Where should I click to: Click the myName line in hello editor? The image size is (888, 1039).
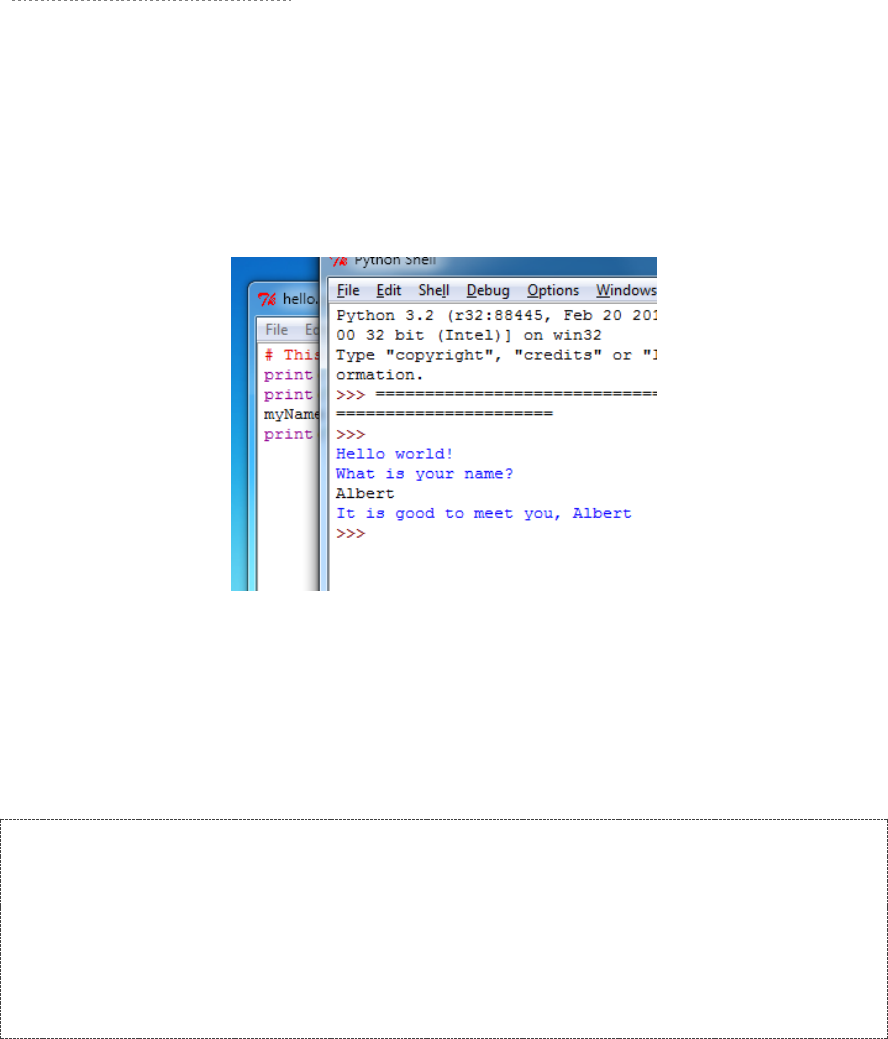pos(292,415)
